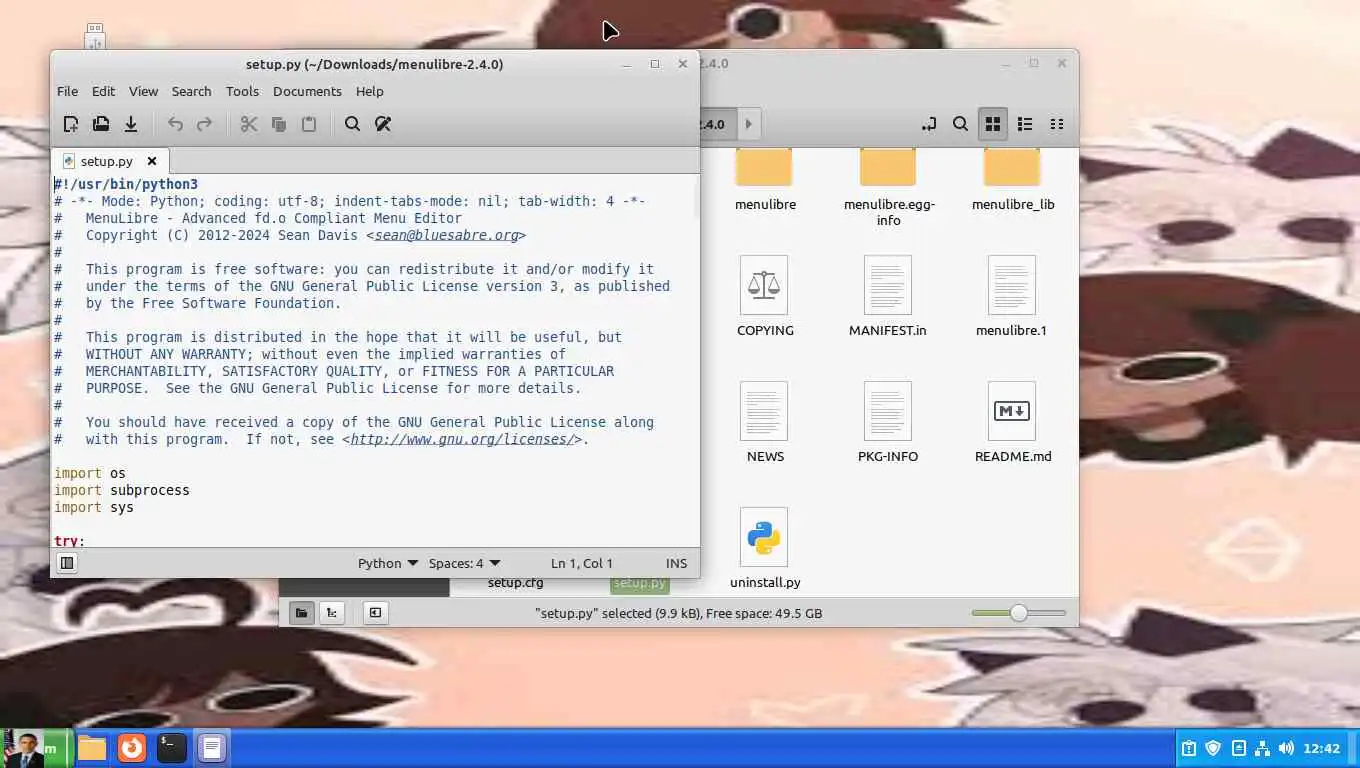Switch file manager to icon view
1360x768 pixels.
[x=993, y=124]
